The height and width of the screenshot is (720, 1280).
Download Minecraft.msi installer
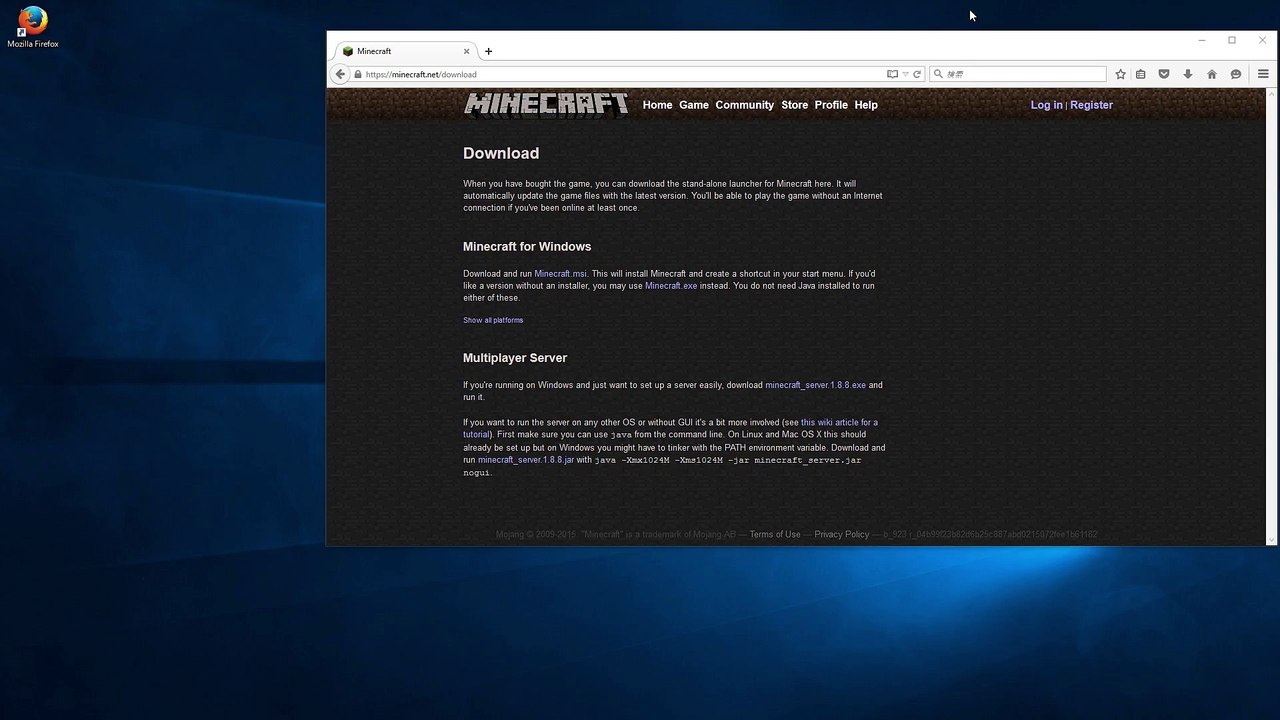[x=560, y=274]
